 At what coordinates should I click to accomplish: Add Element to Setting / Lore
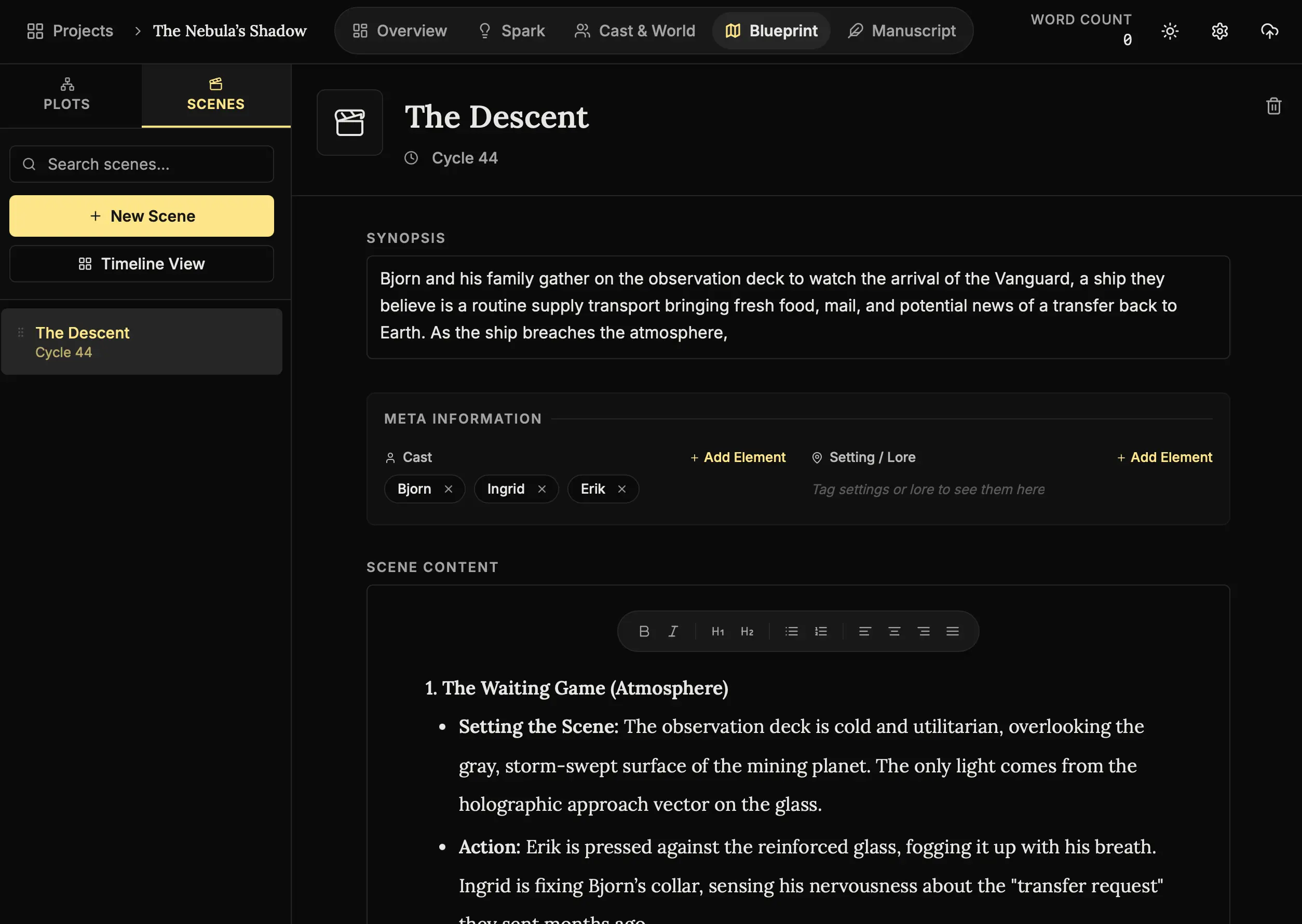pos(1164,457)
